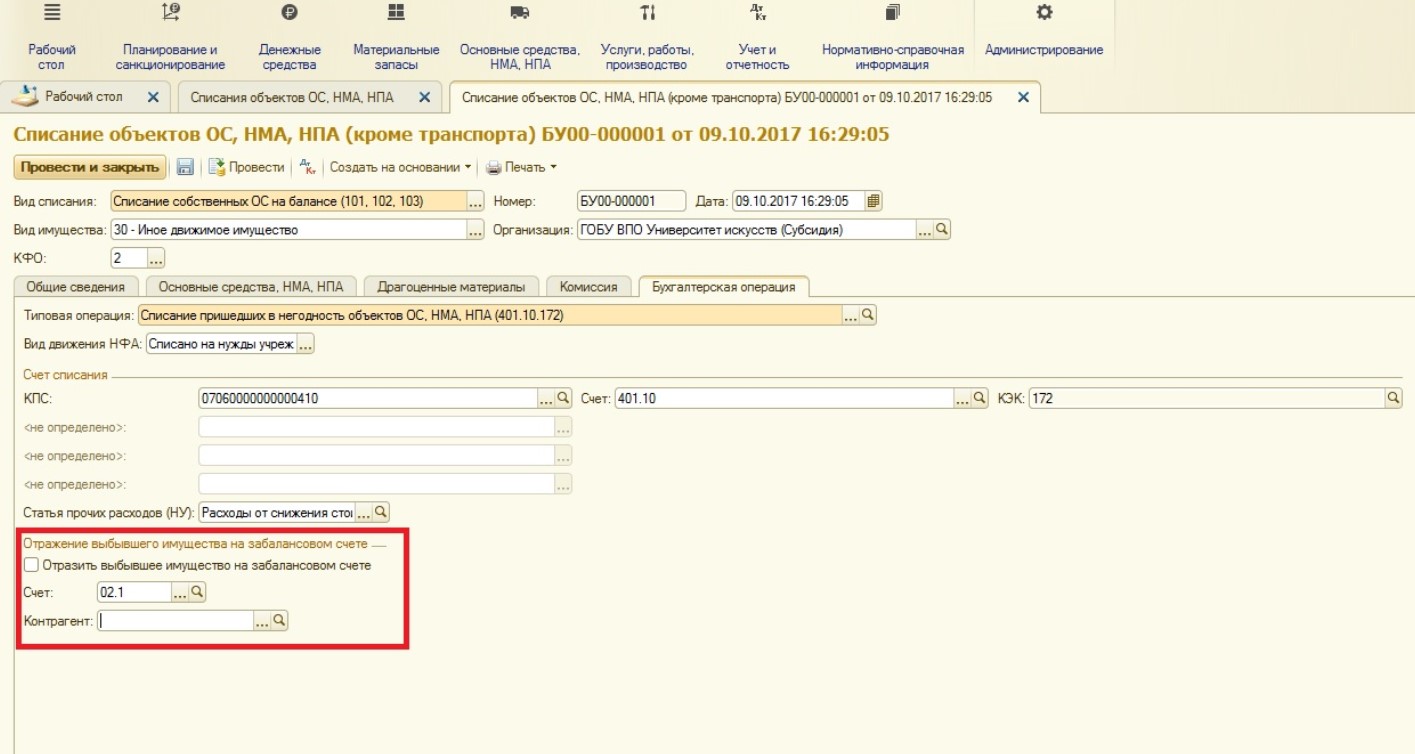
Task: Open the selection list for the Контрагент field
Action: pos(263,621)
